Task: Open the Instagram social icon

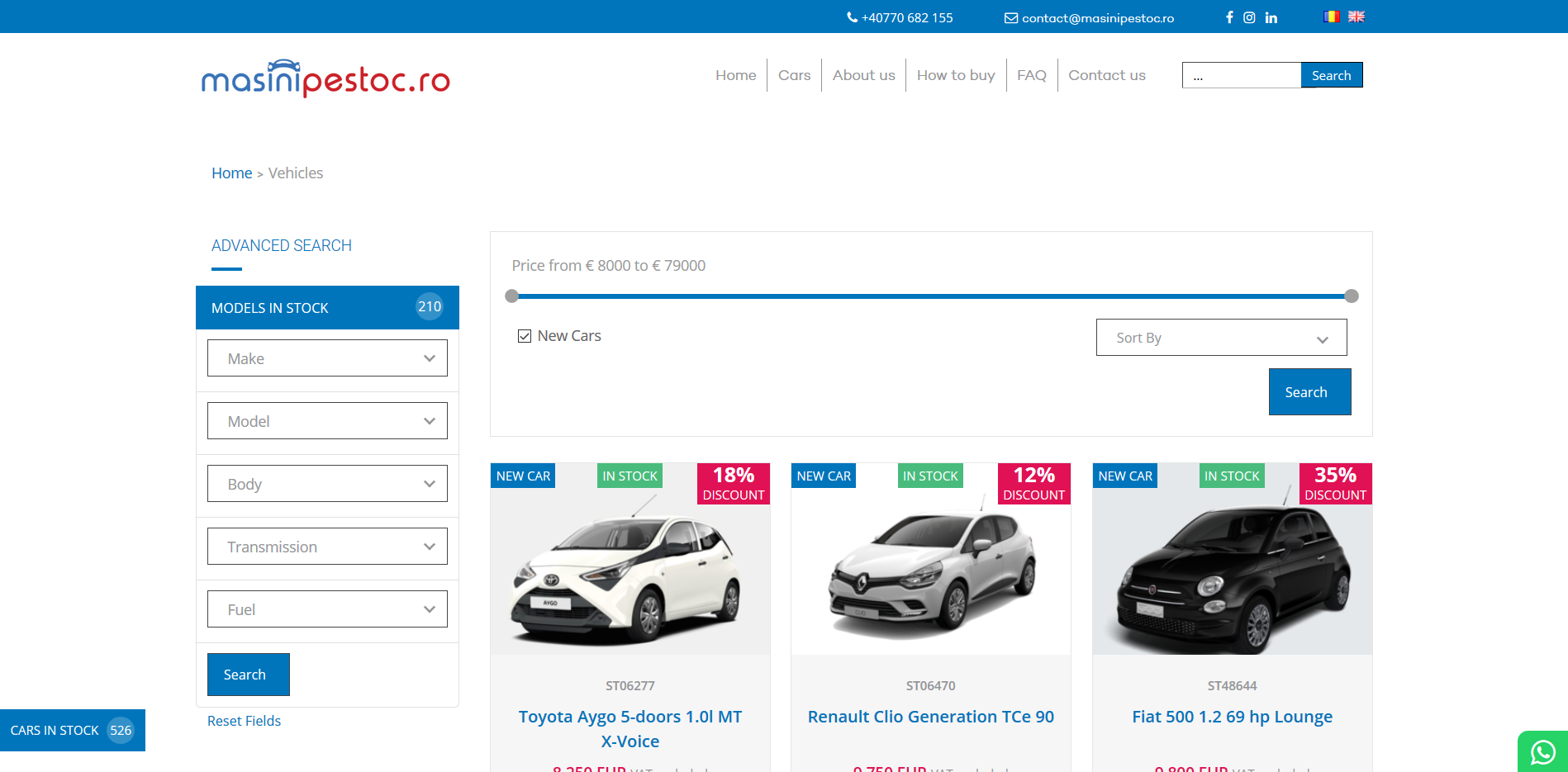Action: (x=1249, y=17)
